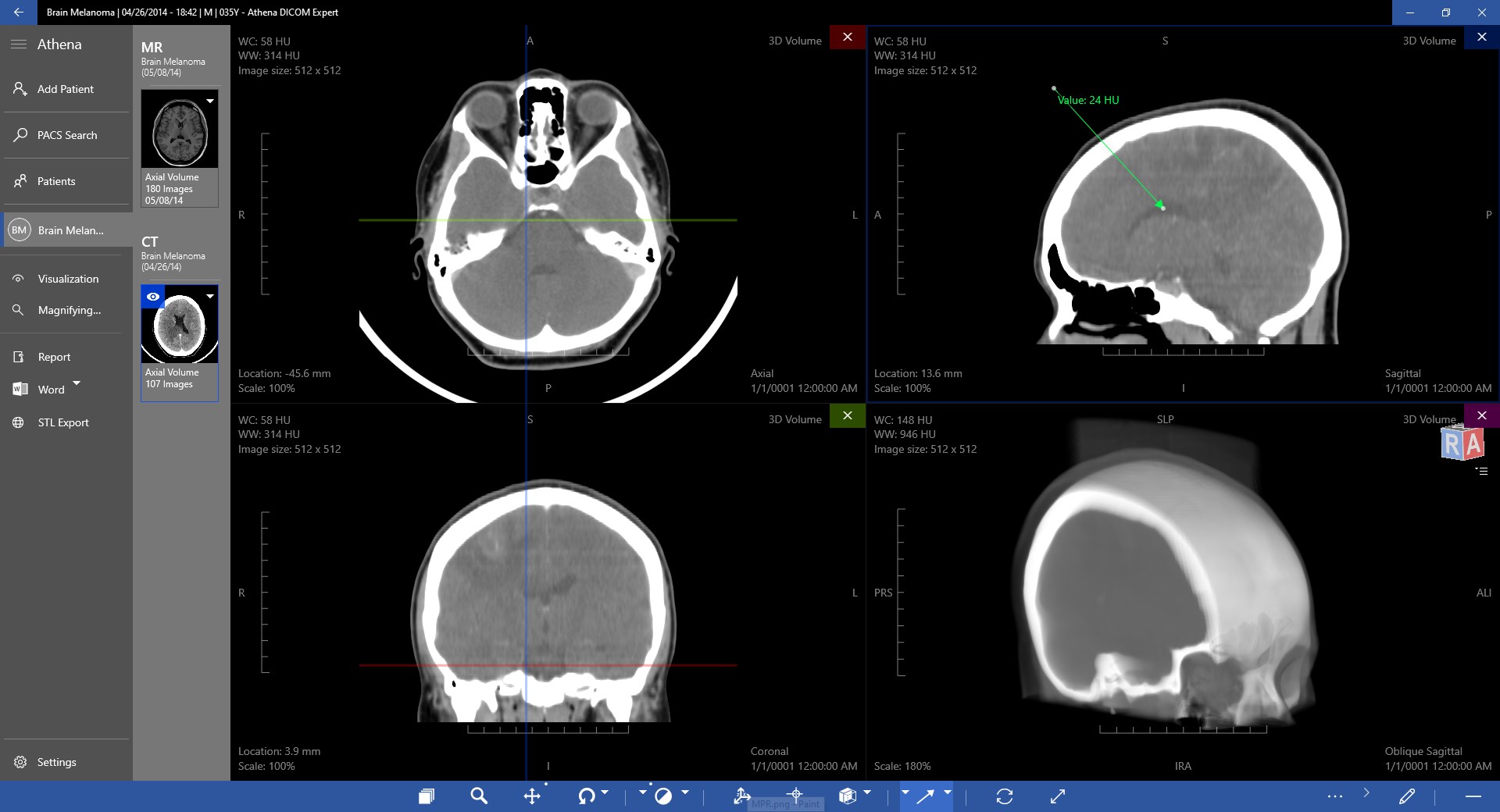Choose the window level contrast tool

tap(664, 796)
